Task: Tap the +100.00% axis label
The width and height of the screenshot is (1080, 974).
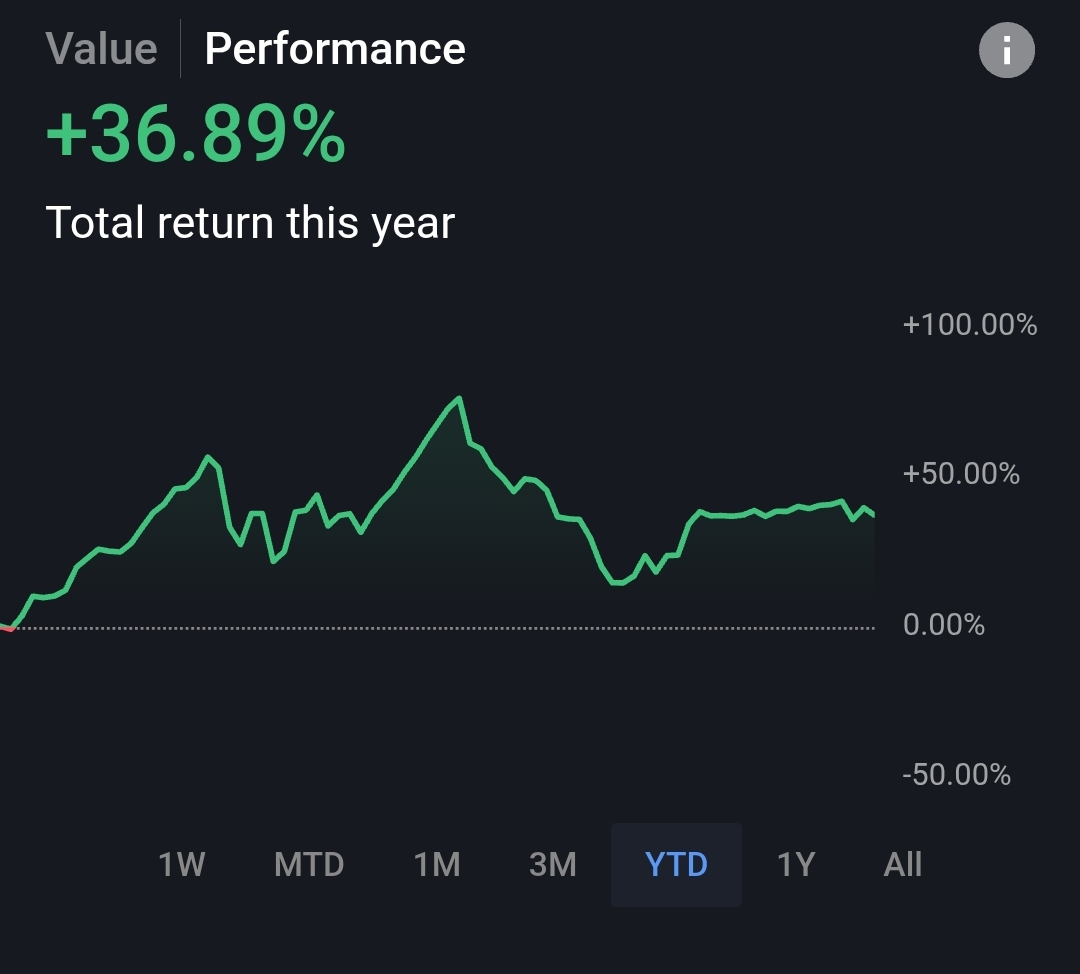Action: pyautogui.click(x=970, y=324)
